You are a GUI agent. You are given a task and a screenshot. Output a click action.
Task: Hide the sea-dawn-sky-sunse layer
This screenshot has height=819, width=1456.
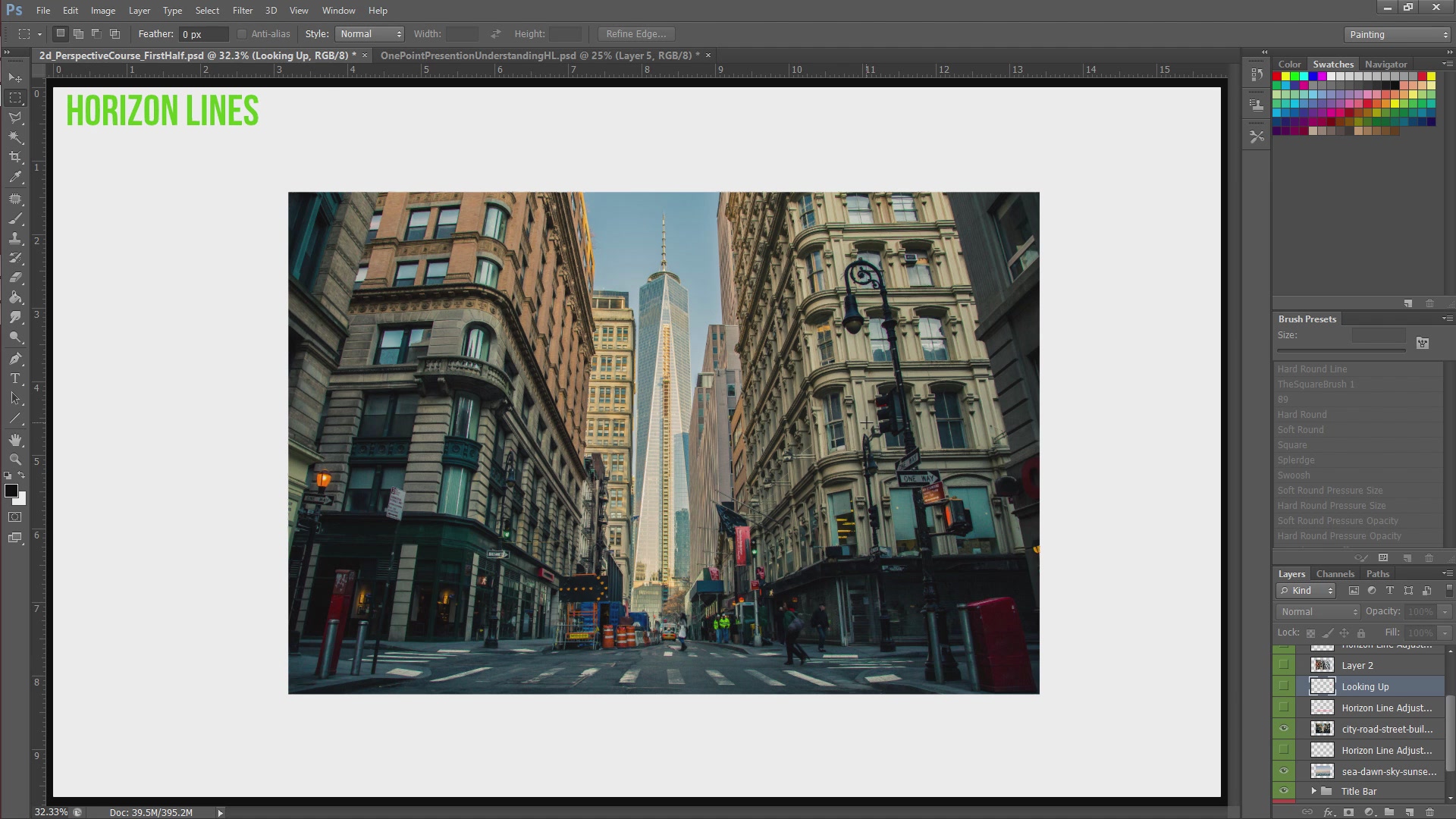coord(1284,771)
